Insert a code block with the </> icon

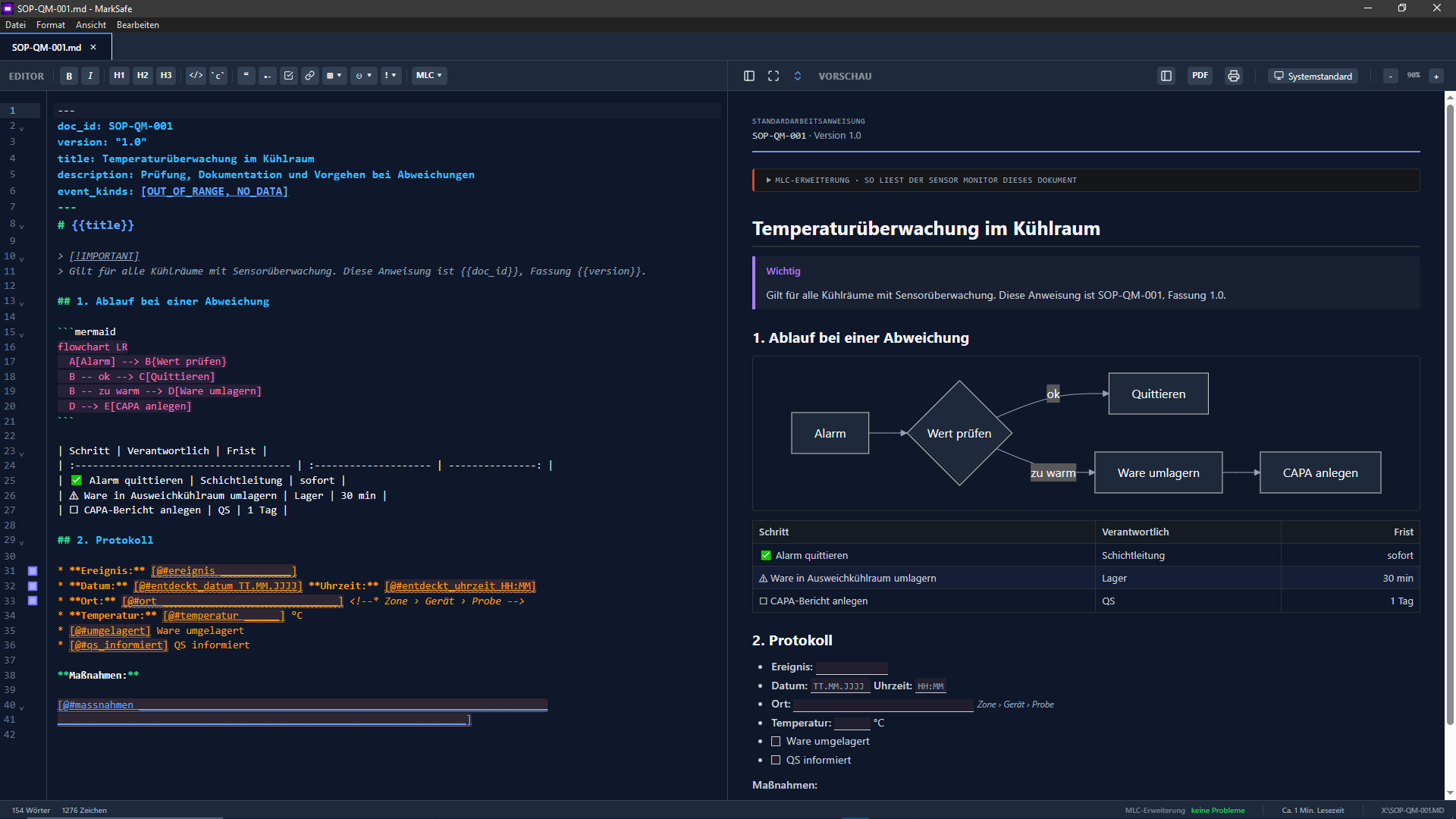click(x=196, y=76)
